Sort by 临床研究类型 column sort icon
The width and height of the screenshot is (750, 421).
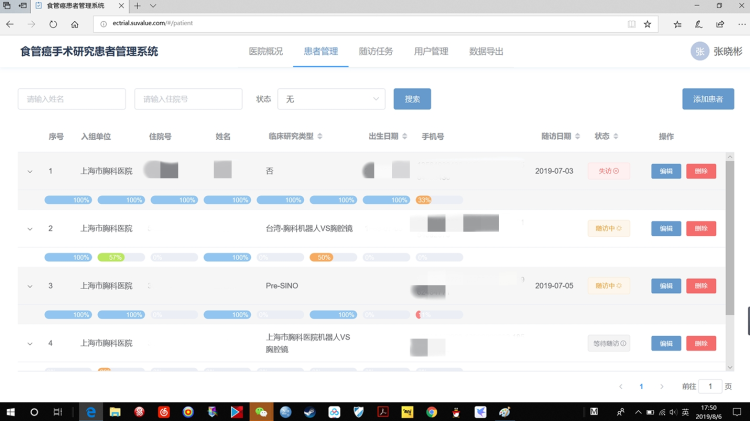318,137
